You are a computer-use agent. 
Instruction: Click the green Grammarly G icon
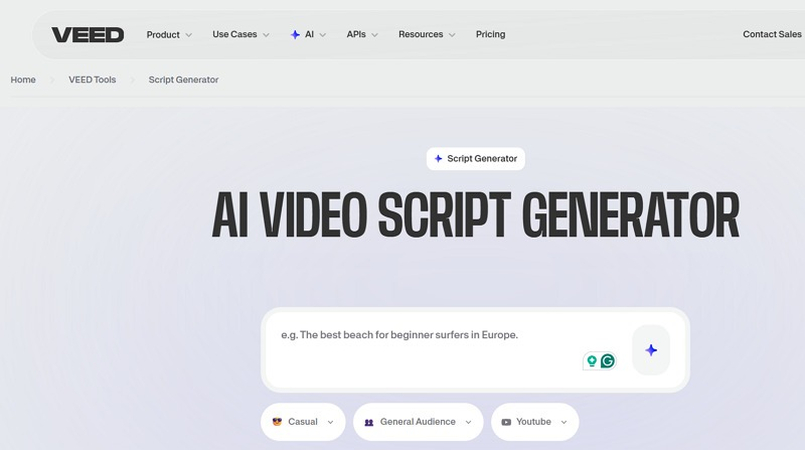(x=607, y=361)
